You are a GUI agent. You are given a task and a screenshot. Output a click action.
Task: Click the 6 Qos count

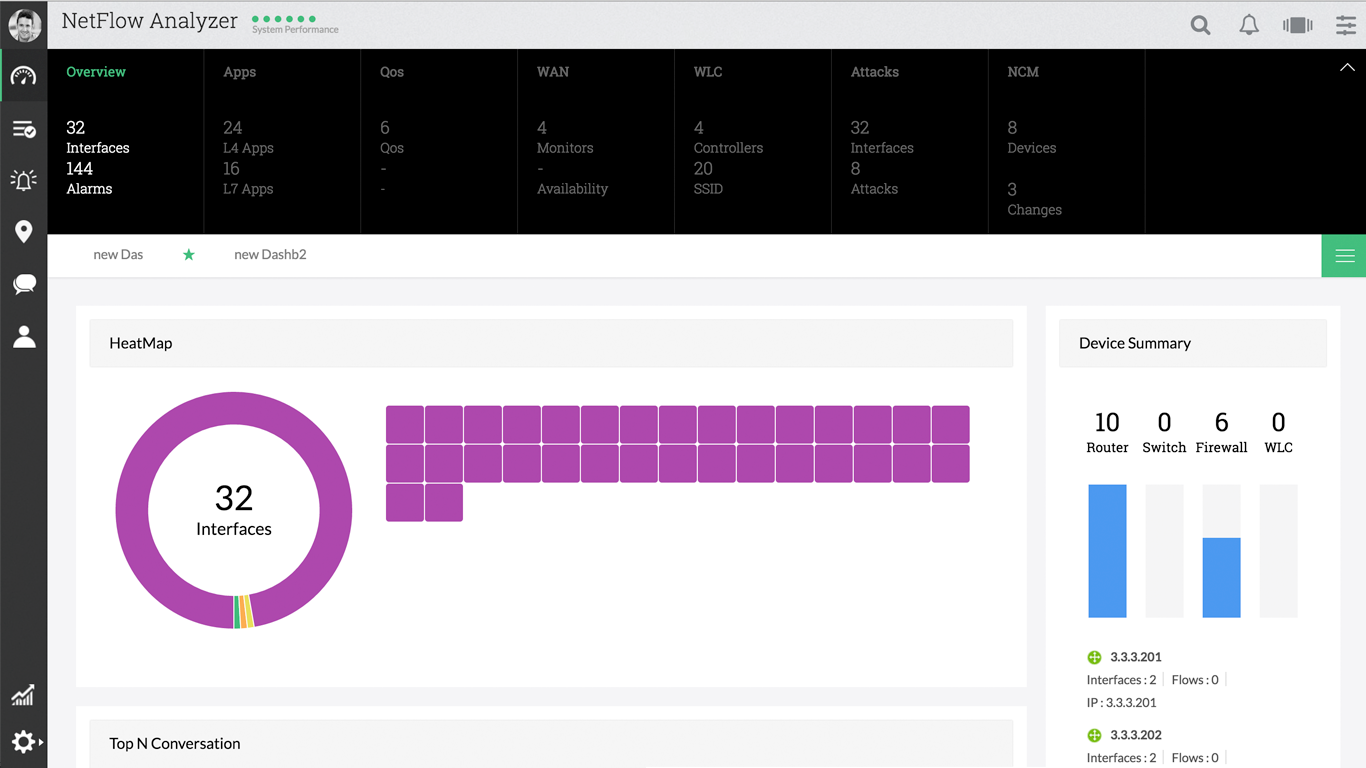392,138
